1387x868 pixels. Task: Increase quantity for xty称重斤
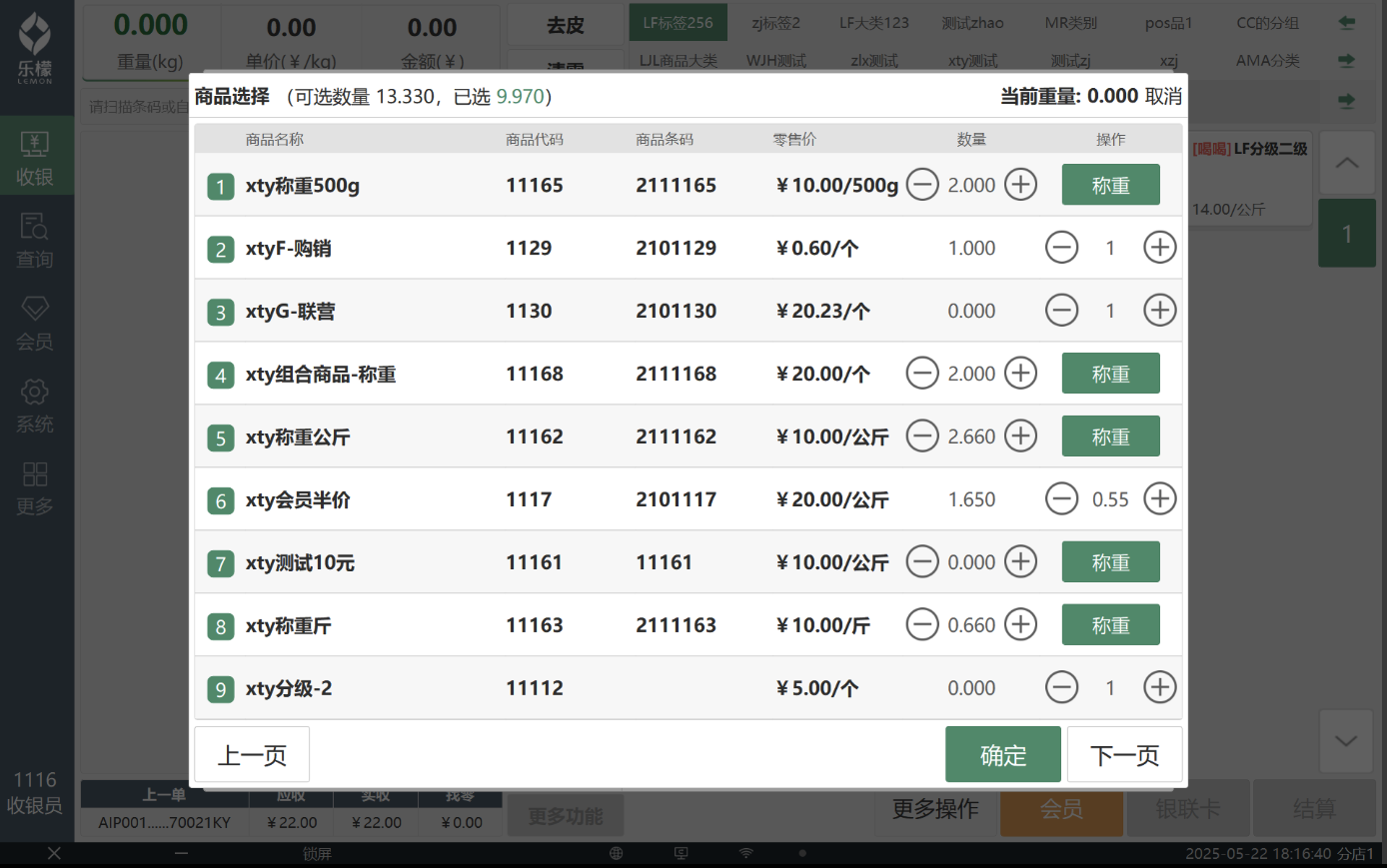click(x=1020, y=625)
